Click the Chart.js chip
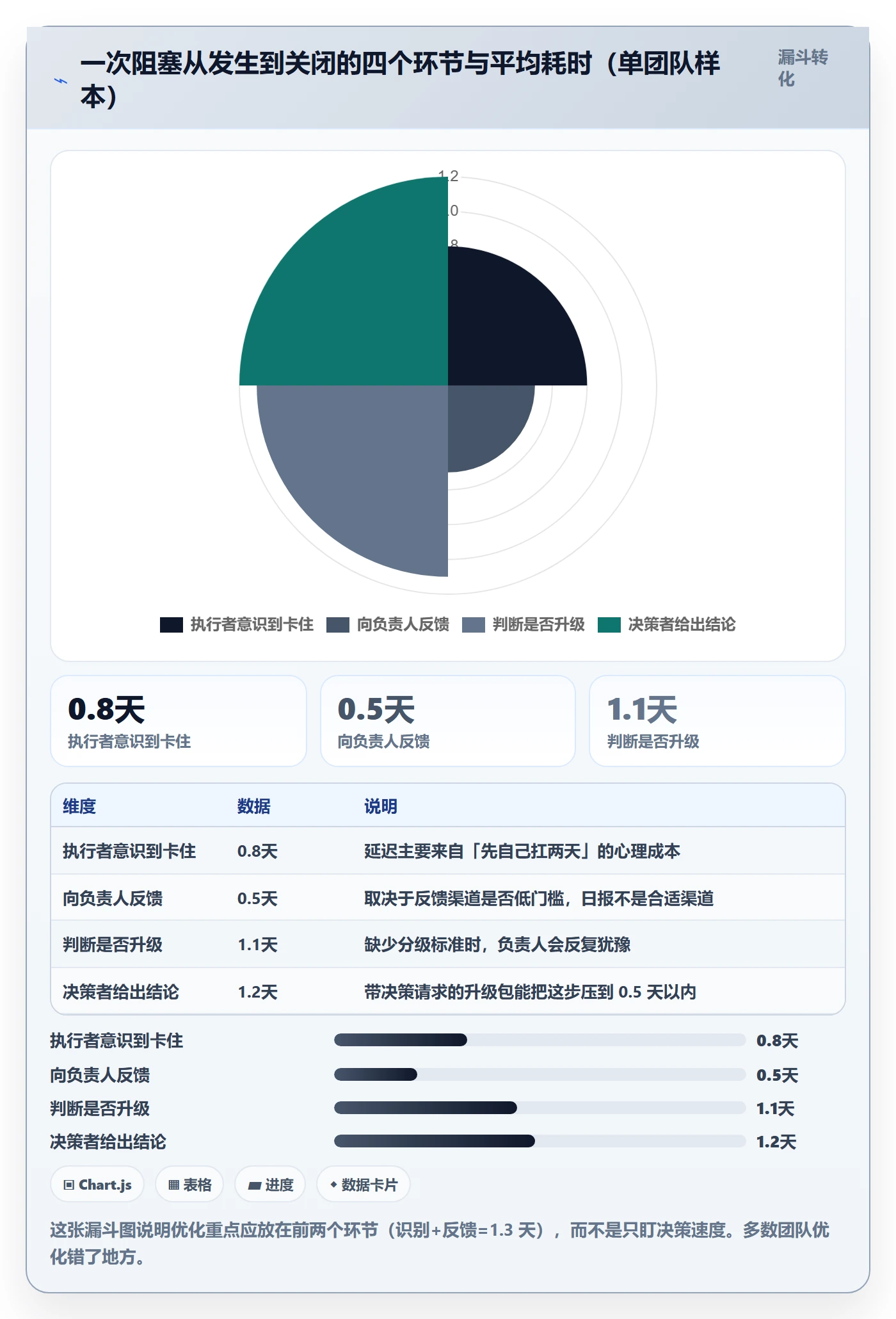Screen dimensions: 896x1319 pyautogui.click(x=97, y=1185)
